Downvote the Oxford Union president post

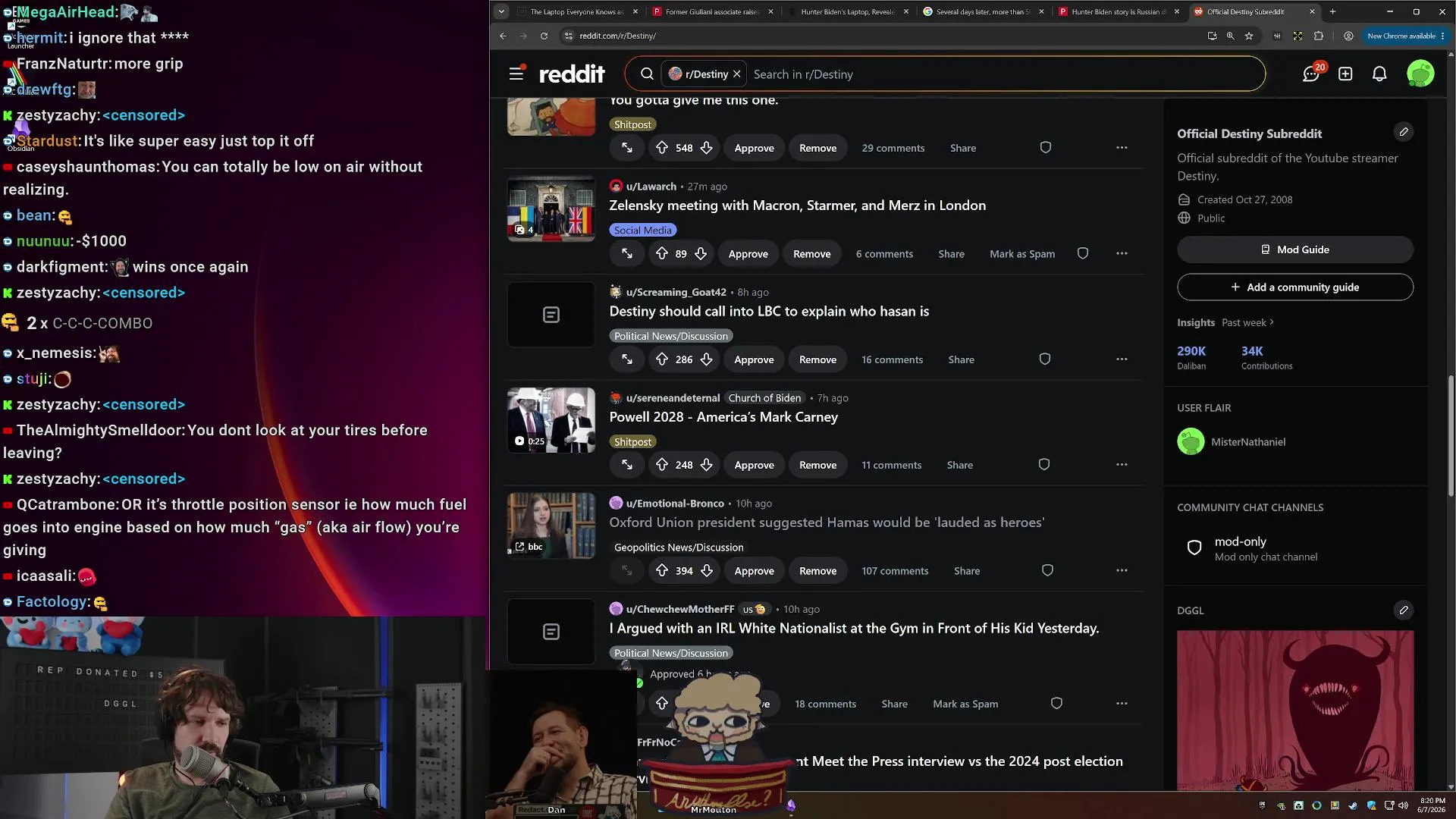706,570
